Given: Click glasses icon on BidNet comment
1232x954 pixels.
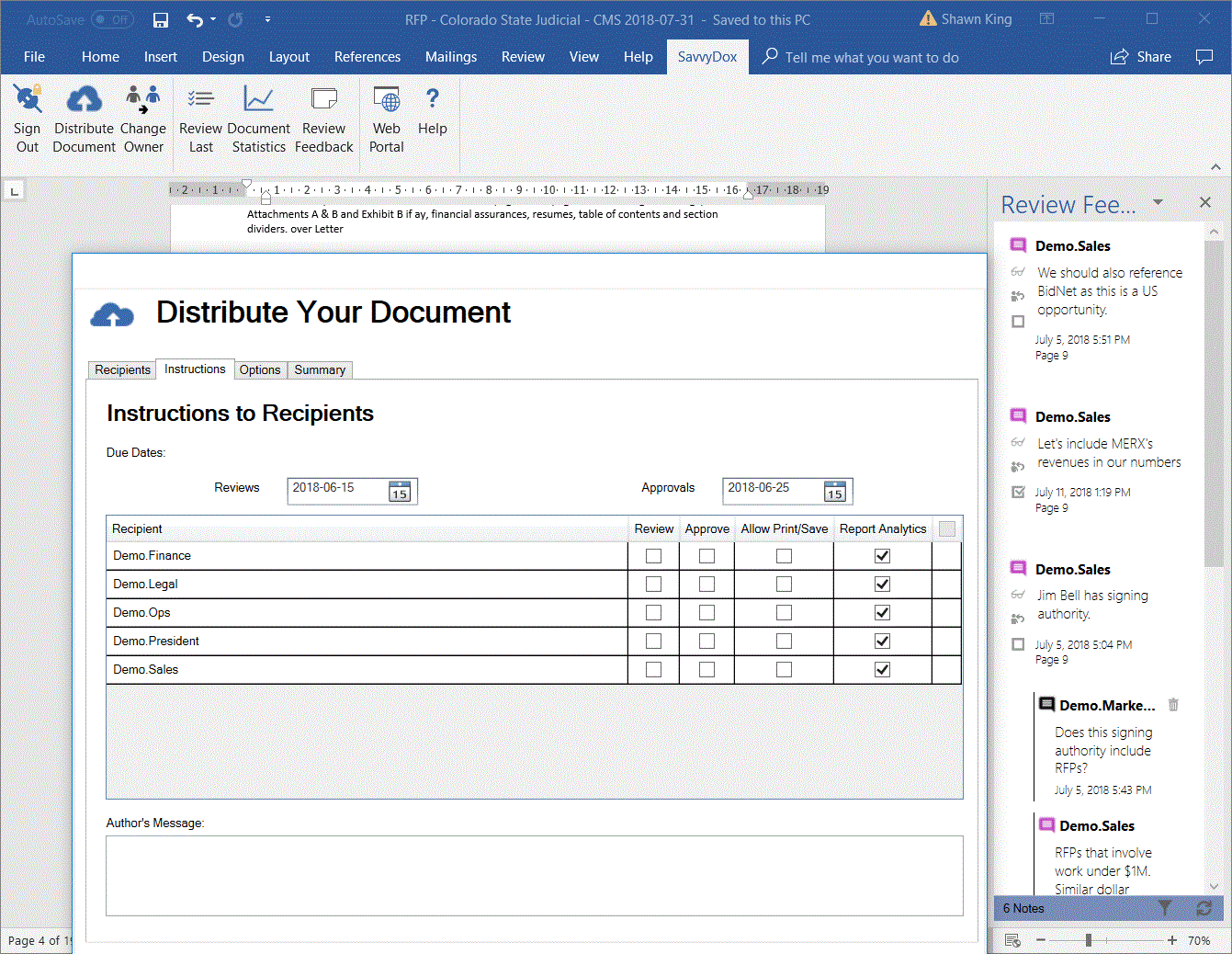Looking at the screenshot, I should [x=1018, y=272].
